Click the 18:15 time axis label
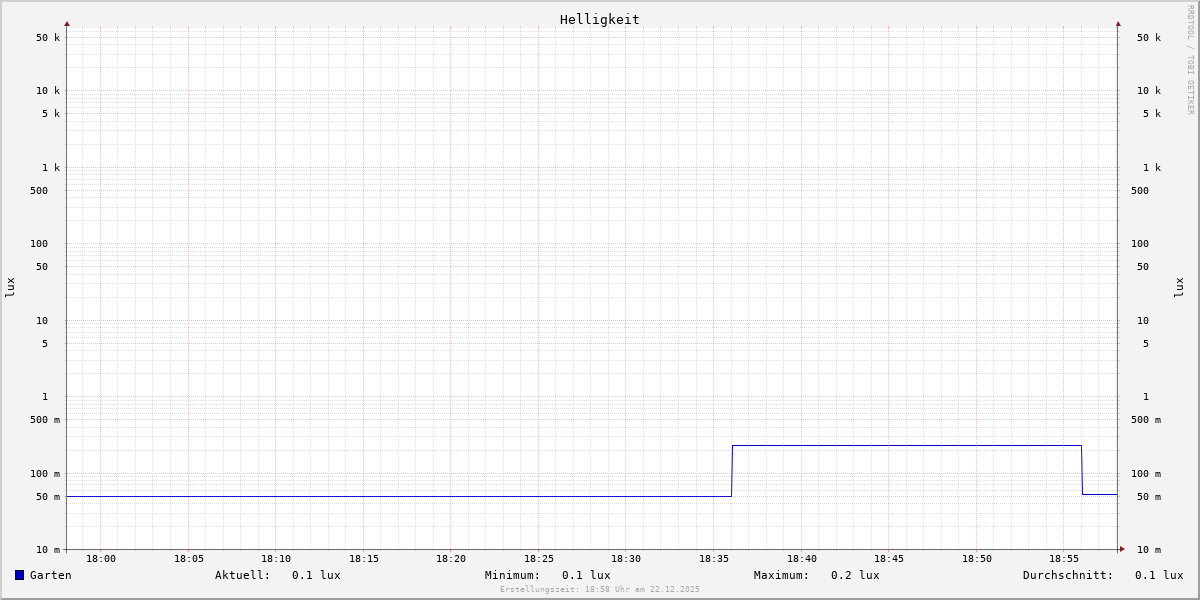 click(x=364, y=559)
